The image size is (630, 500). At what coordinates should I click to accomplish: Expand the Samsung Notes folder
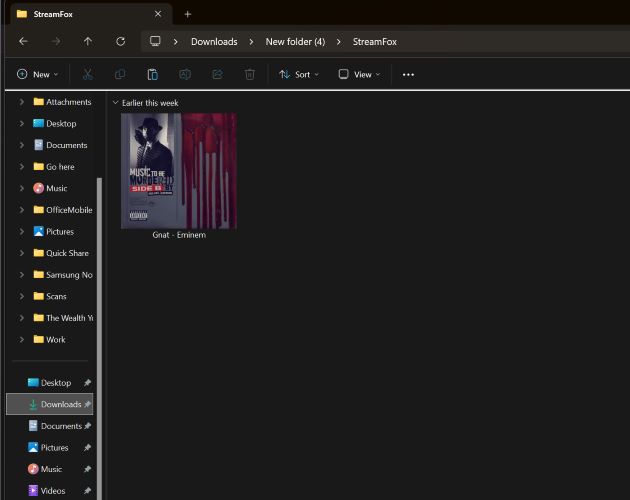pyautogui.click(x=21, y=275)
